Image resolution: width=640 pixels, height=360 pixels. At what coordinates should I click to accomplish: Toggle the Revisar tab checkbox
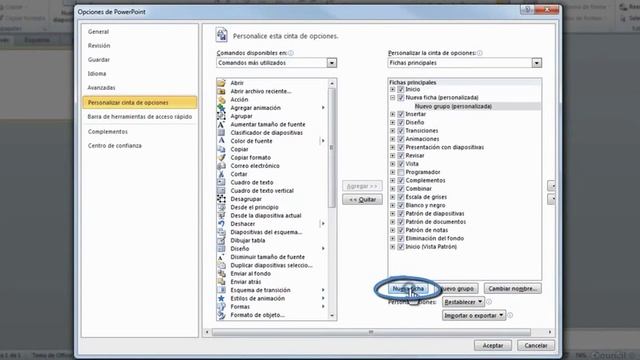(x=401, y=156)
